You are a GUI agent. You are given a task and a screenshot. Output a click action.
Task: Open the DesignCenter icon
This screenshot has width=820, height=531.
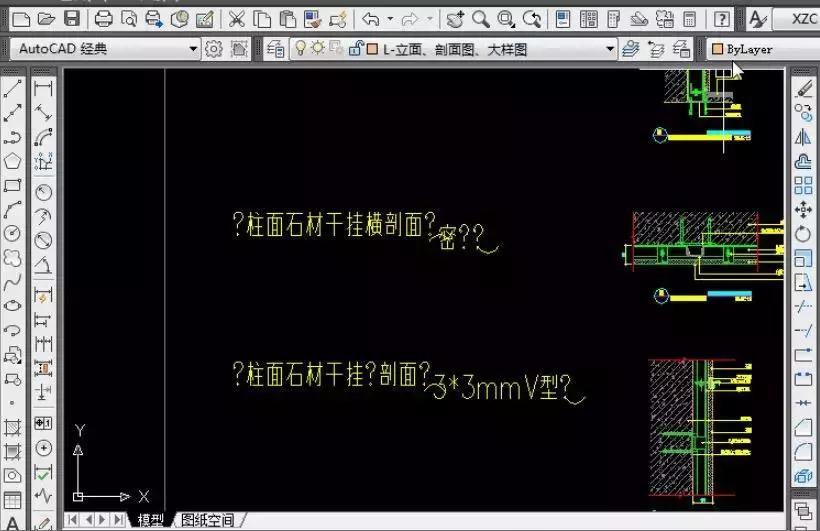589,20
